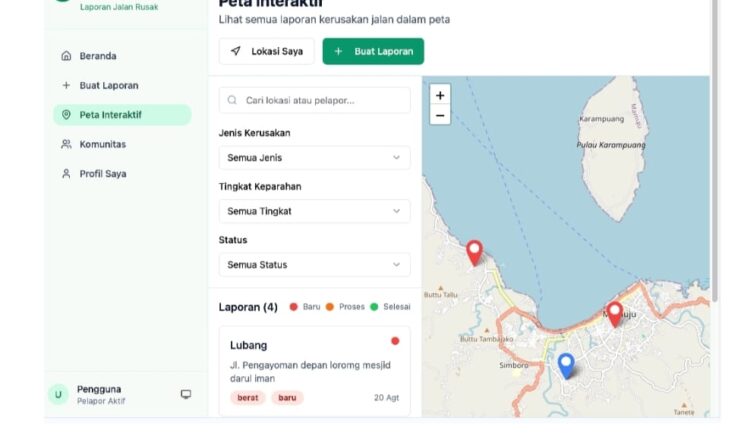The image size is (744, 446).
Task: Open Profil Saya page
Action: [x=103, y=174]
